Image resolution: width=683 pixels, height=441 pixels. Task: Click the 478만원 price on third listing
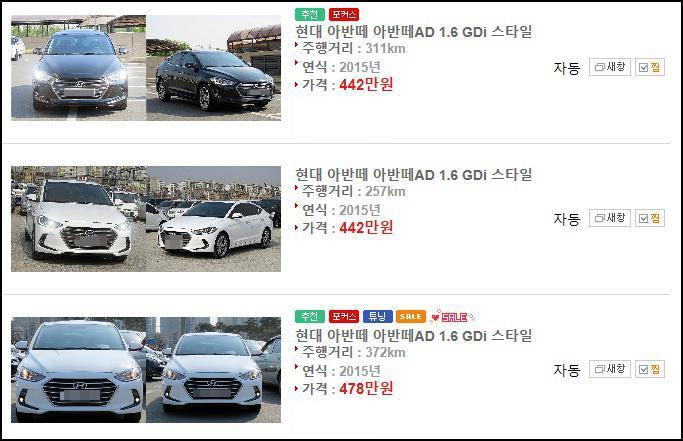pyautogui.click(x=366, y=388)
